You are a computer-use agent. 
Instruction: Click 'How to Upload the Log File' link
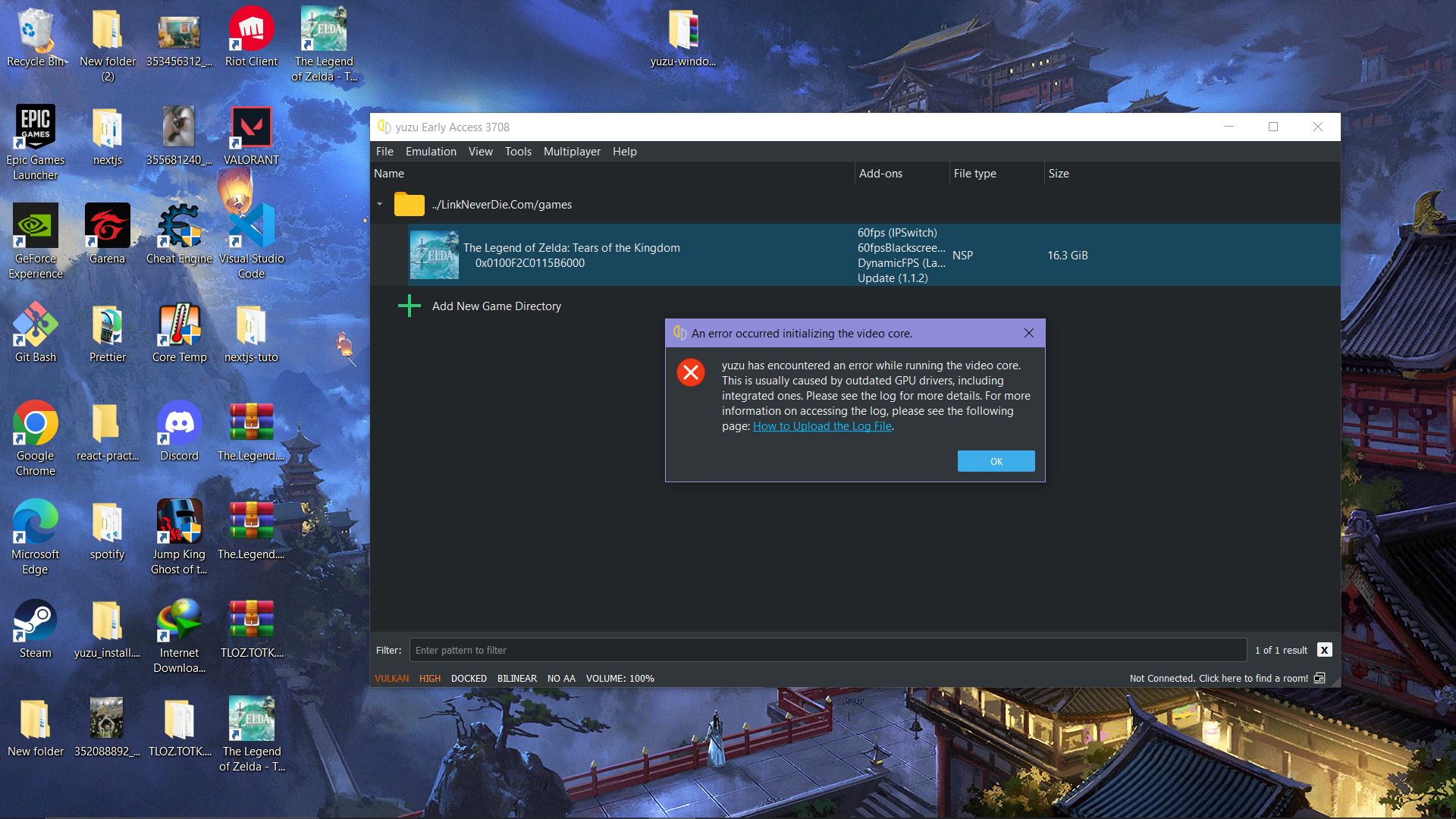click(x=820, y=425)
